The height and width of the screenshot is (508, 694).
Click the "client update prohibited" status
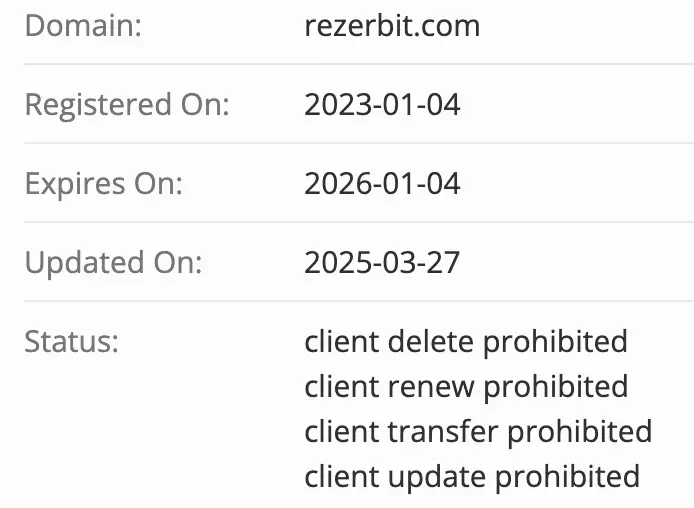click(472, 476)
